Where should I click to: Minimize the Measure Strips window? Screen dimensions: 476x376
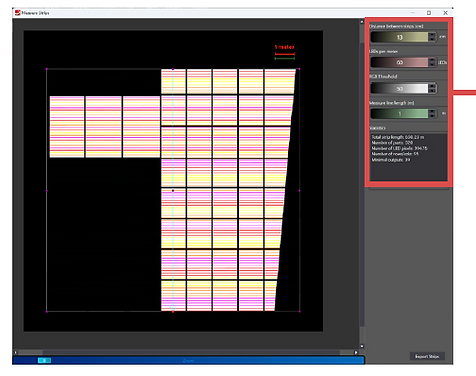click(x=412, y=13)
